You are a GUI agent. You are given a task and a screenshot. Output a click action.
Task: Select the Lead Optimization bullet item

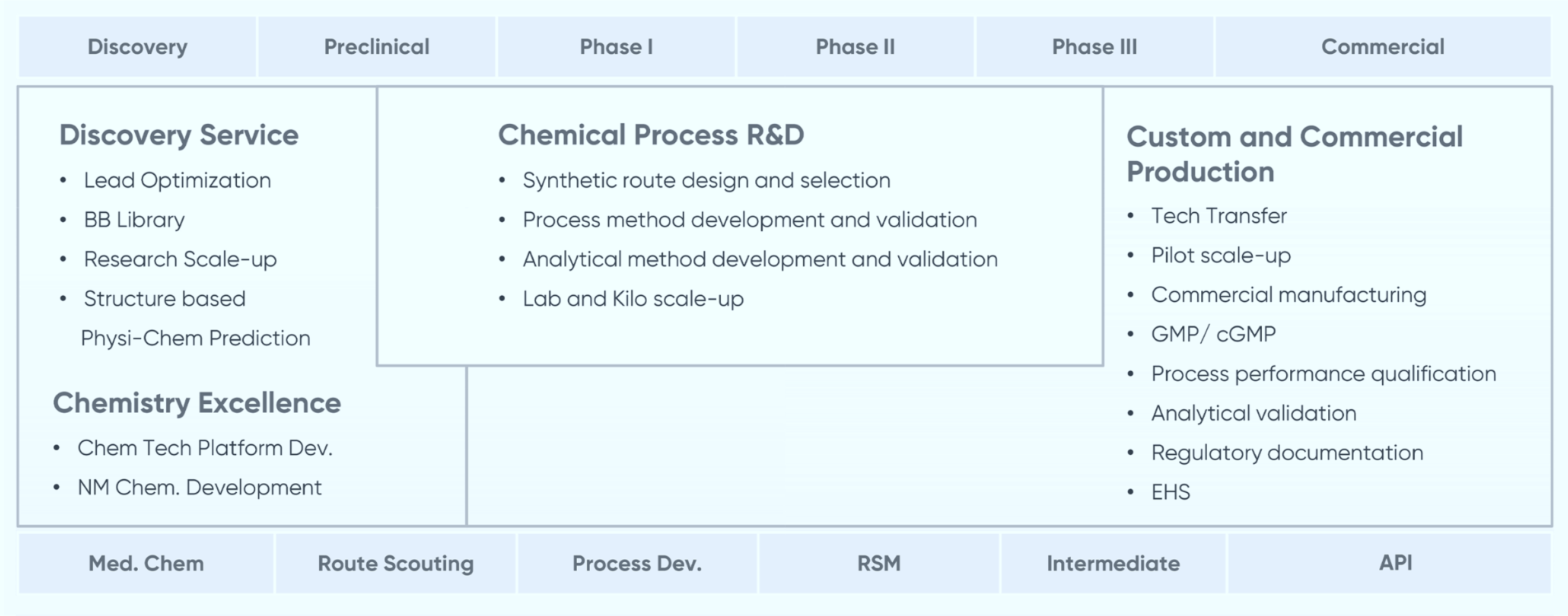coord(177,180)
